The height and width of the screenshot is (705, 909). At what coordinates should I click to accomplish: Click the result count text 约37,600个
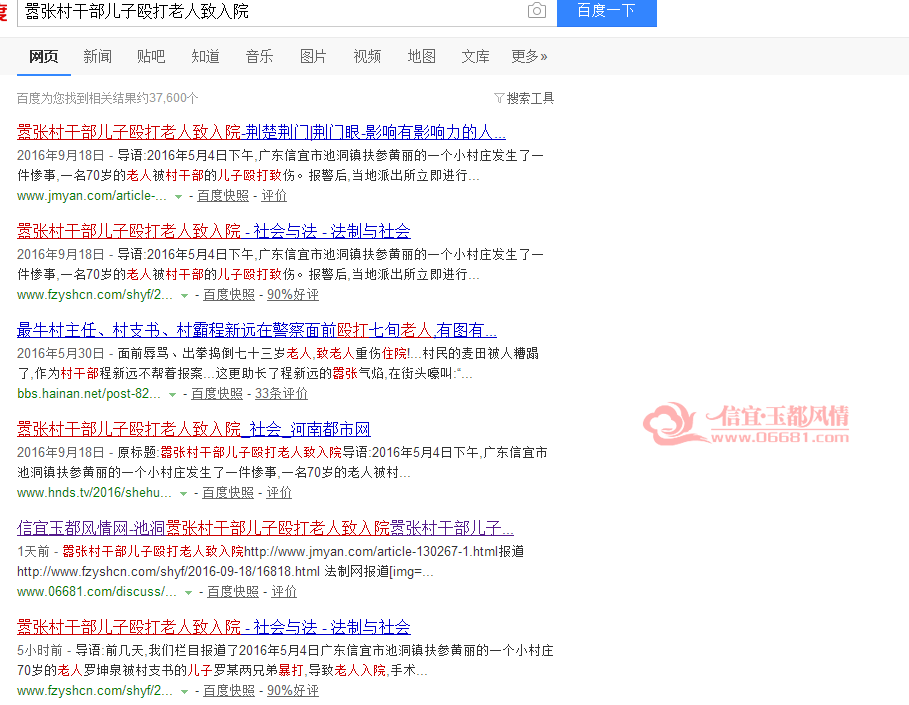pyautogui.click(x=168, y=98)
